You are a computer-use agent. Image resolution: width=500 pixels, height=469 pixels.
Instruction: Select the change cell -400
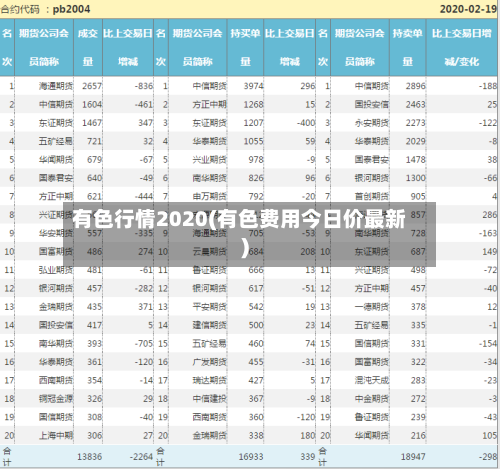click(x=306, y=123)
